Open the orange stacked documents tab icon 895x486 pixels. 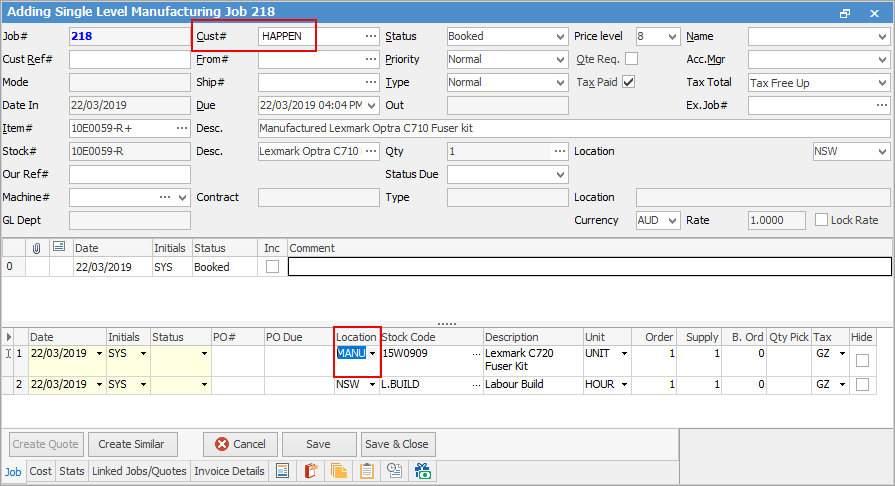(x=338, y=471)
